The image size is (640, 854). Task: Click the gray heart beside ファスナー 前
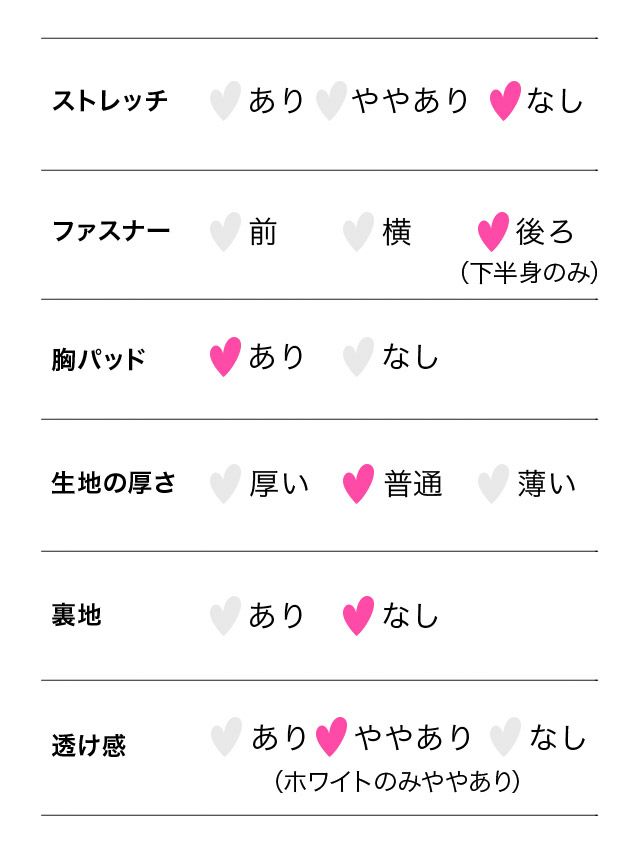pyautogui.click(x=226, y=232)
